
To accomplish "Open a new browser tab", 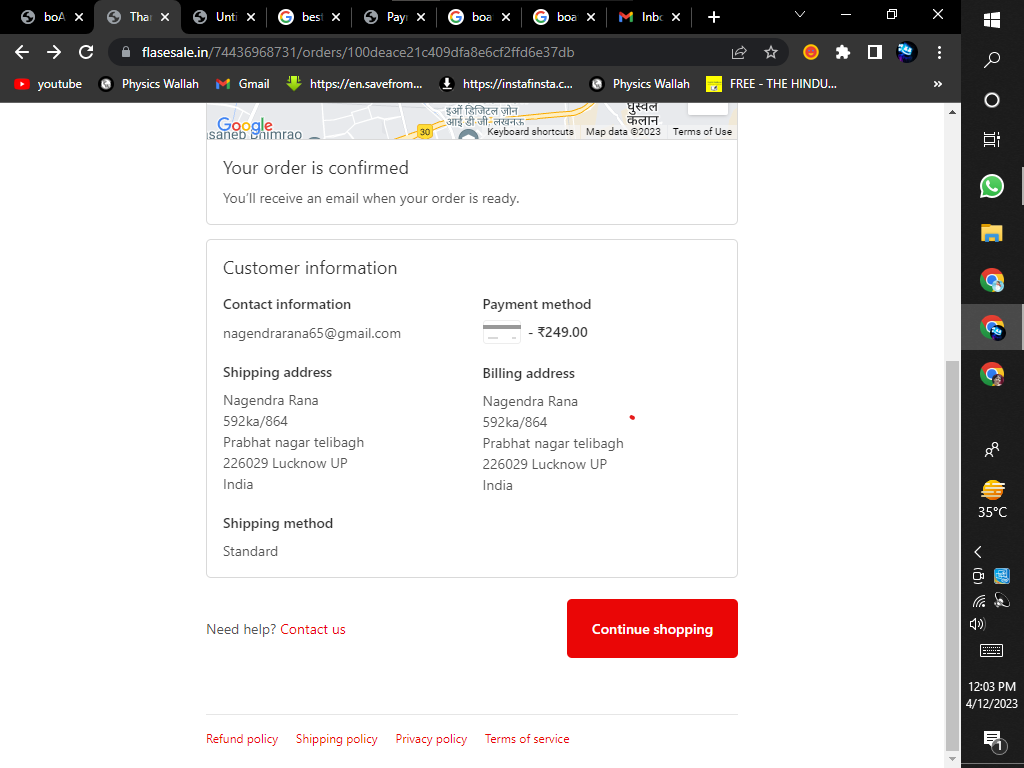I will tap(713, 17).
